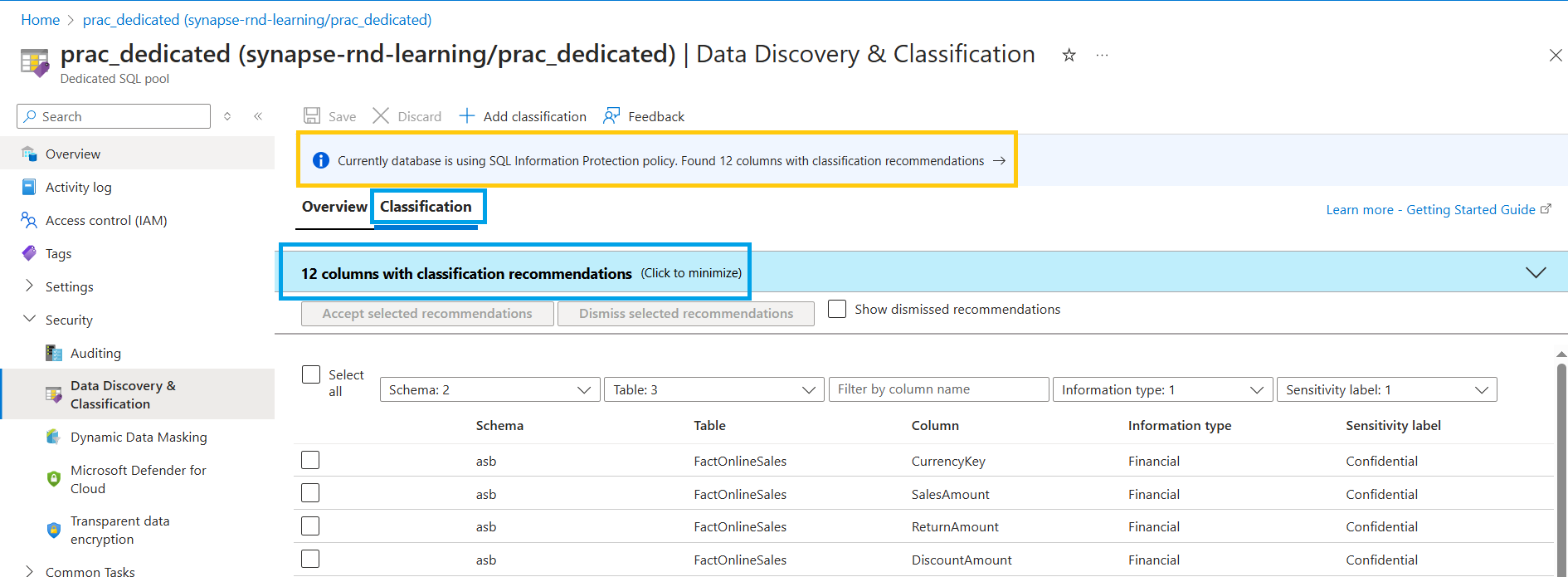The width and height of the screenshot is (1568, 577).
Task: Check the CurrencyKey row checkbox
Action: click(310, 460)
